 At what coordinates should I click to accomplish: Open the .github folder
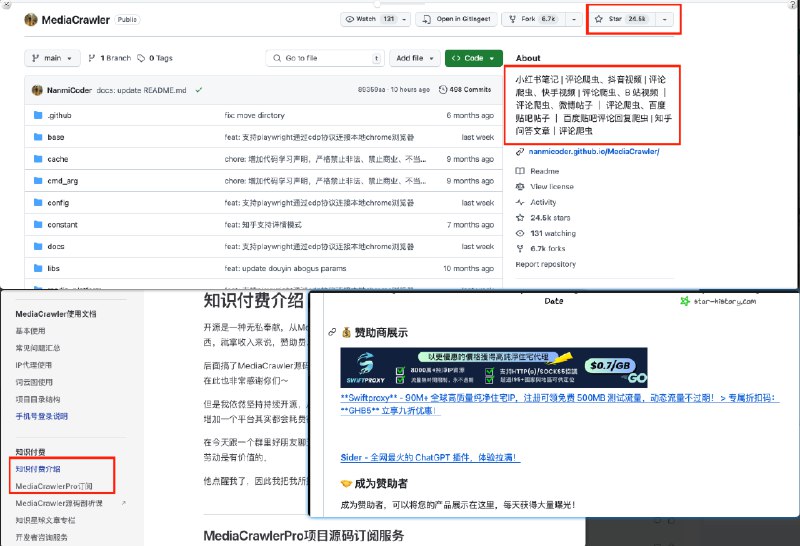point(60,115)
